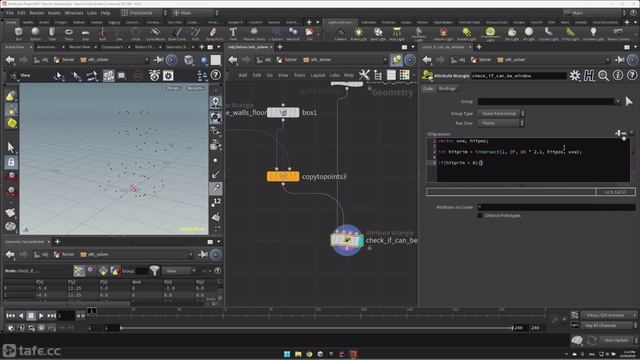Open the network editor Layout menu

[318, 75]
